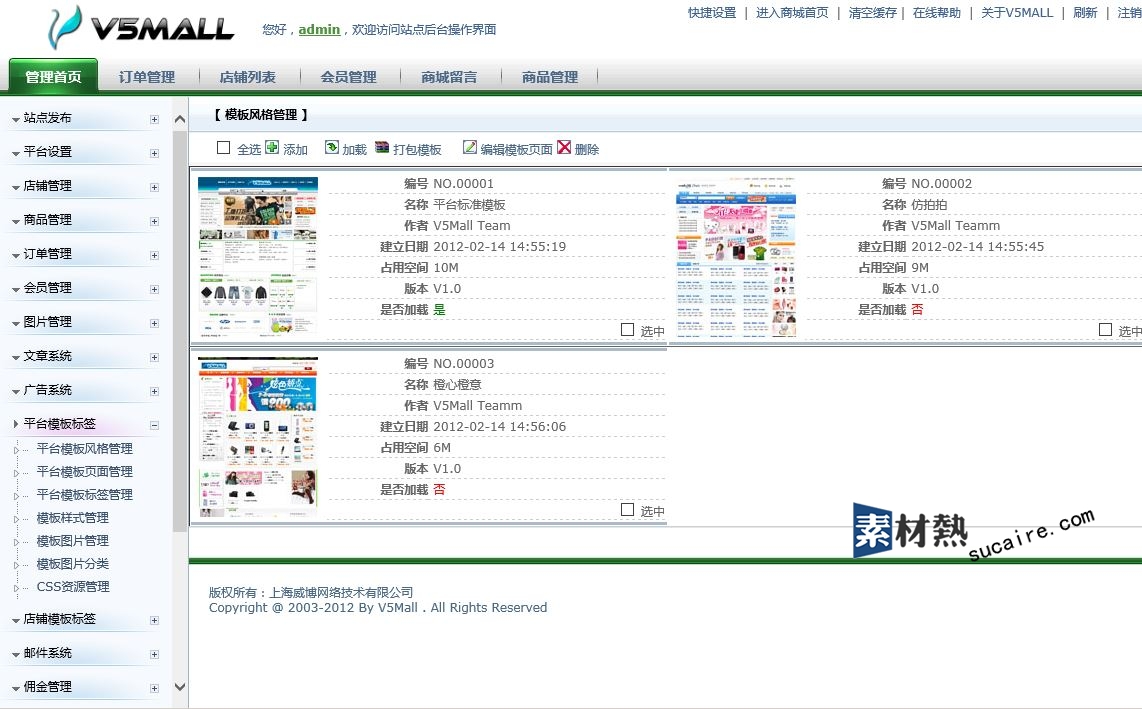Open 模板图片分类 in the sidebar tree
This screenshot has width=1142, height=709.
73,564
